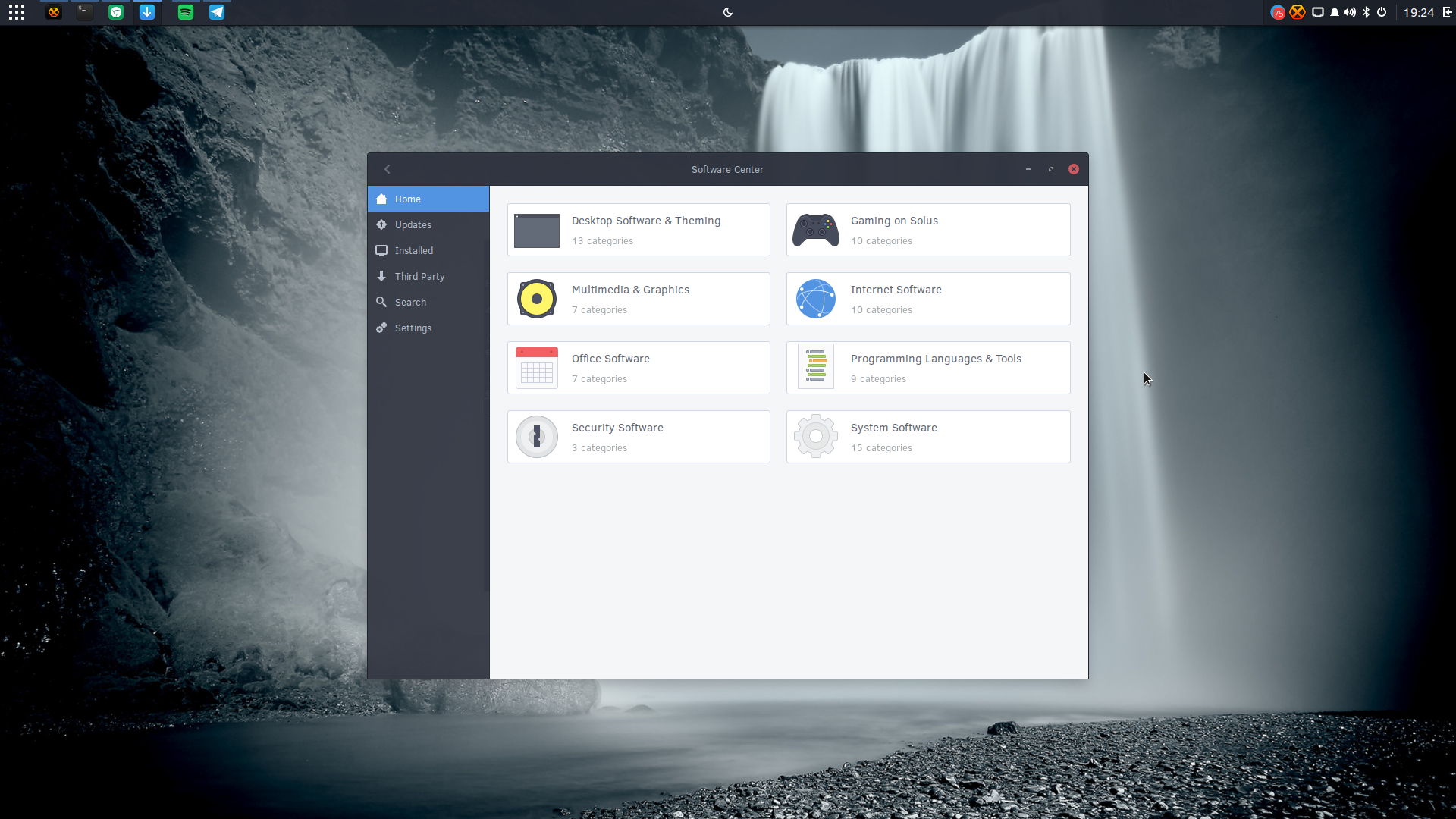This screenshot has width=1456, height=819.
Task: Click the window Desktop Software icon
Action: pyautogui.click(x=537, y=231)
